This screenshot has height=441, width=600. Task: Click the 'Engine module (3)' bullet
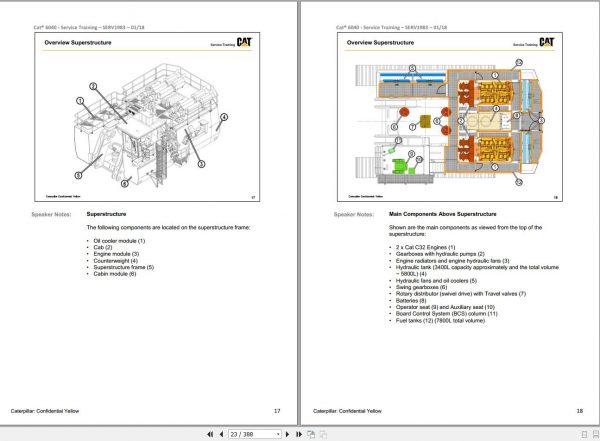(x=116, y=254)
